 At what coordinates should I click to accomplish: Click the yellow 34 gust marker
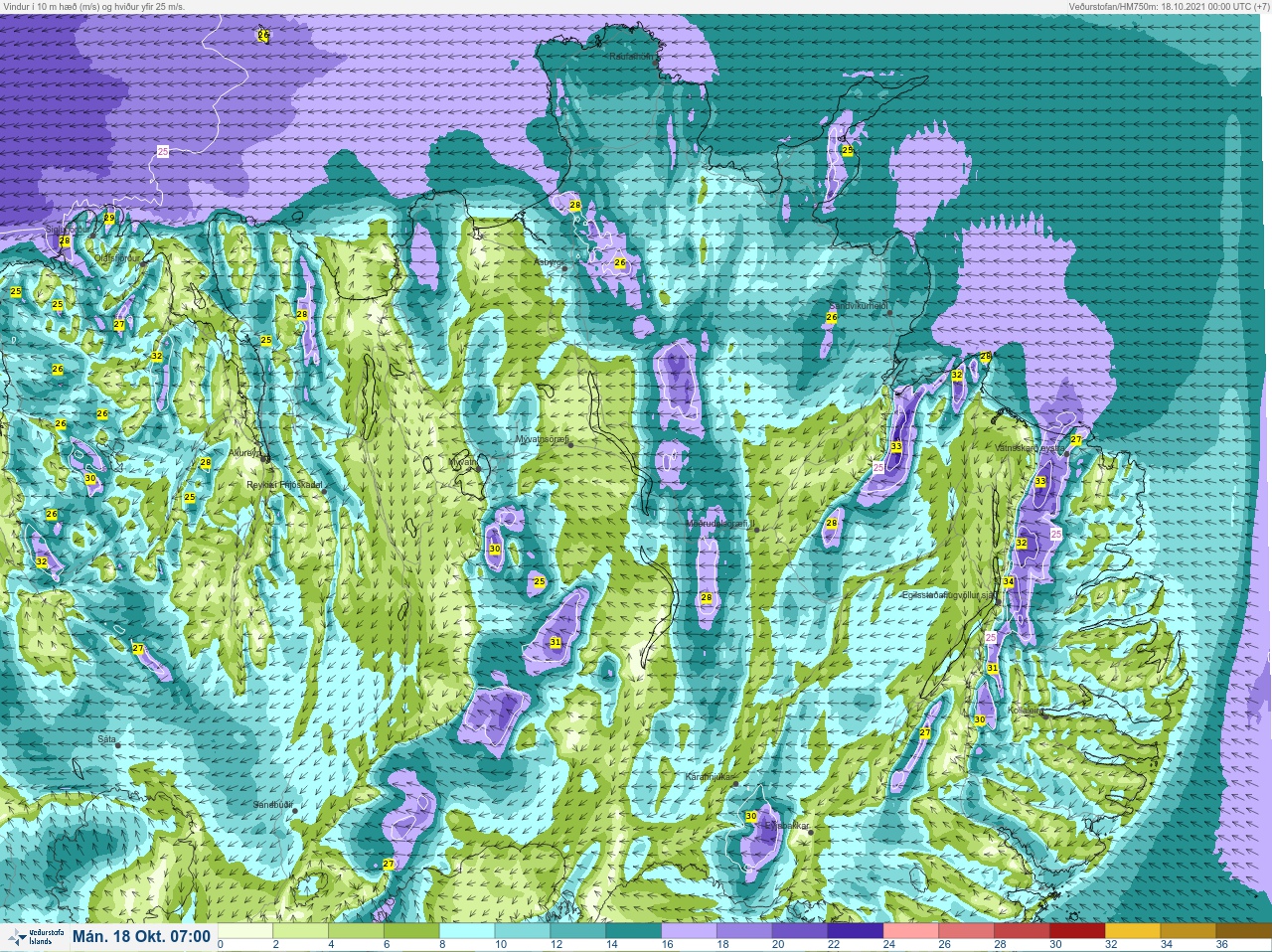point(1008,581)
